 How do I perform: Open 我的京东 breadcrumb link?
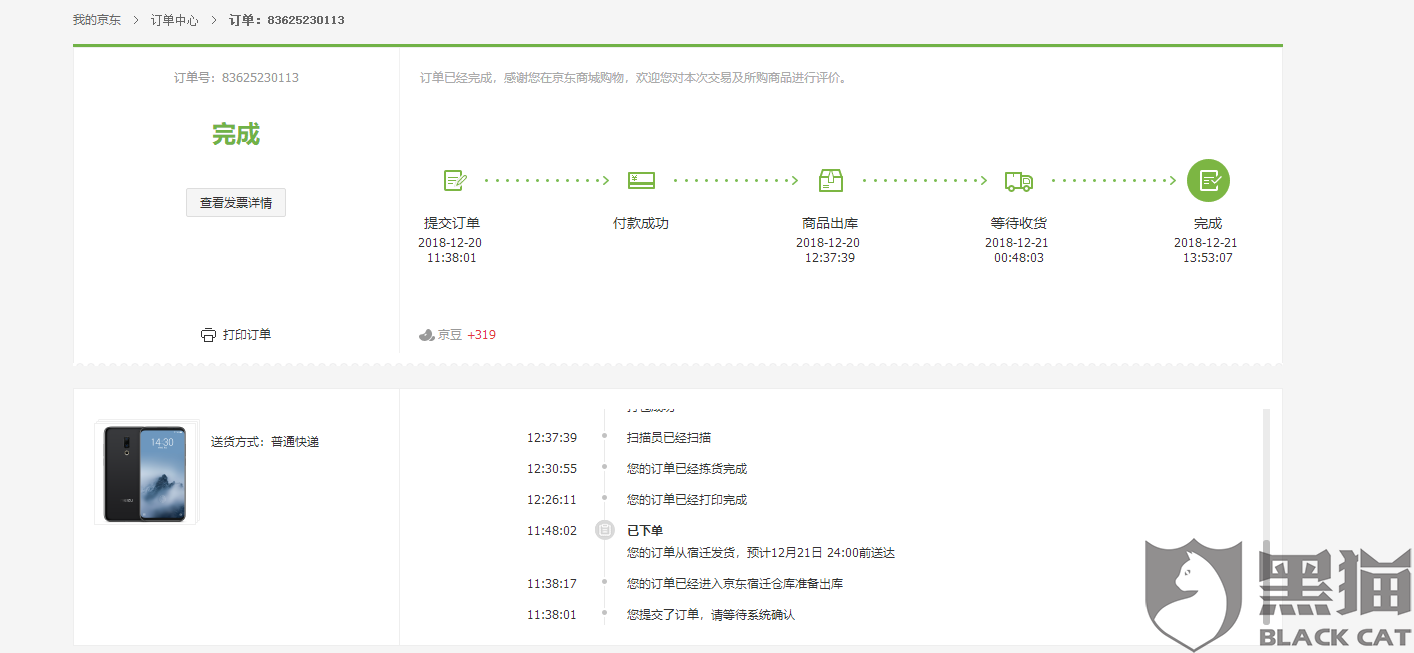click(x=97, y=20)
